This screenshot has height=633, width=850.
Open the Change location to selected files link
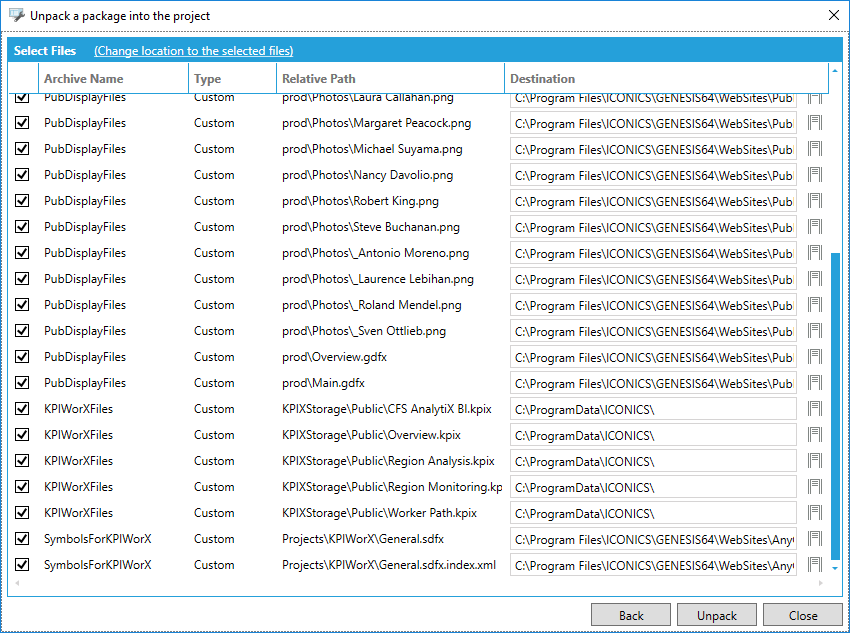pyautogui.click(x=193, y=51)
